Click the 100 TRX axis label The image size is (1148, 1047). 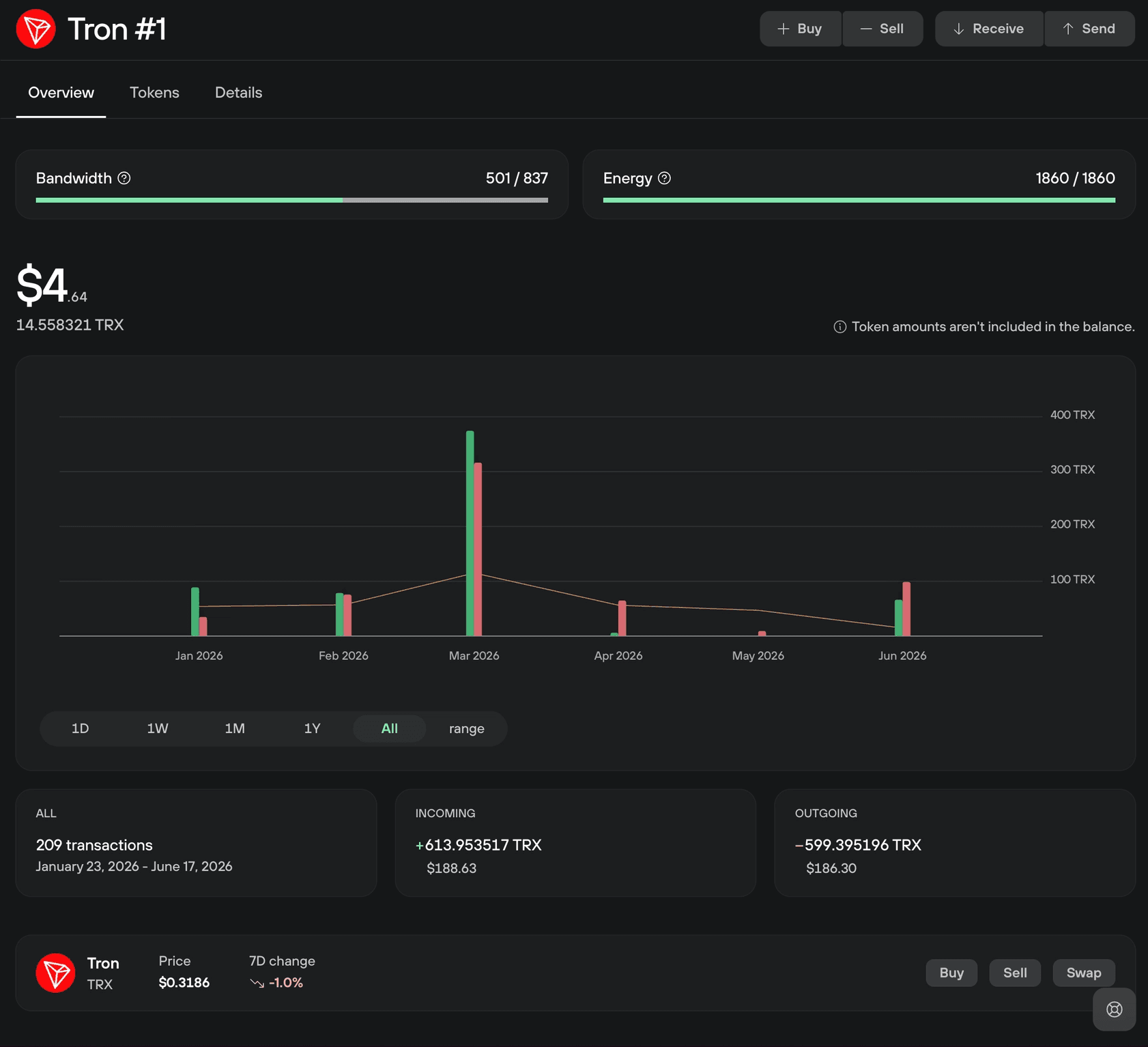1072,579
